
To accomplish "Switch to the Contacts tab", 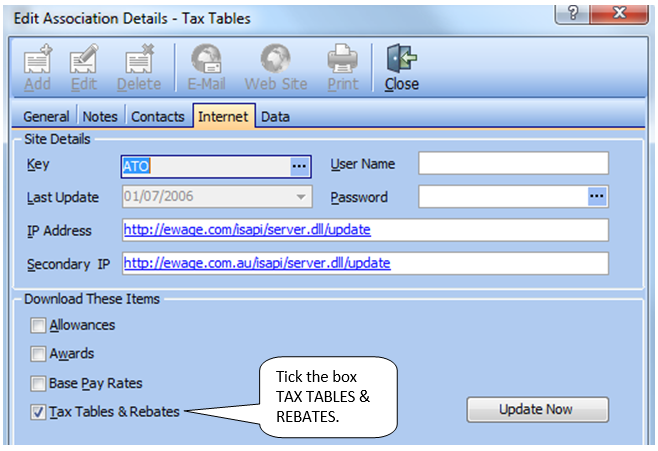I will click(x=158, y=117).
